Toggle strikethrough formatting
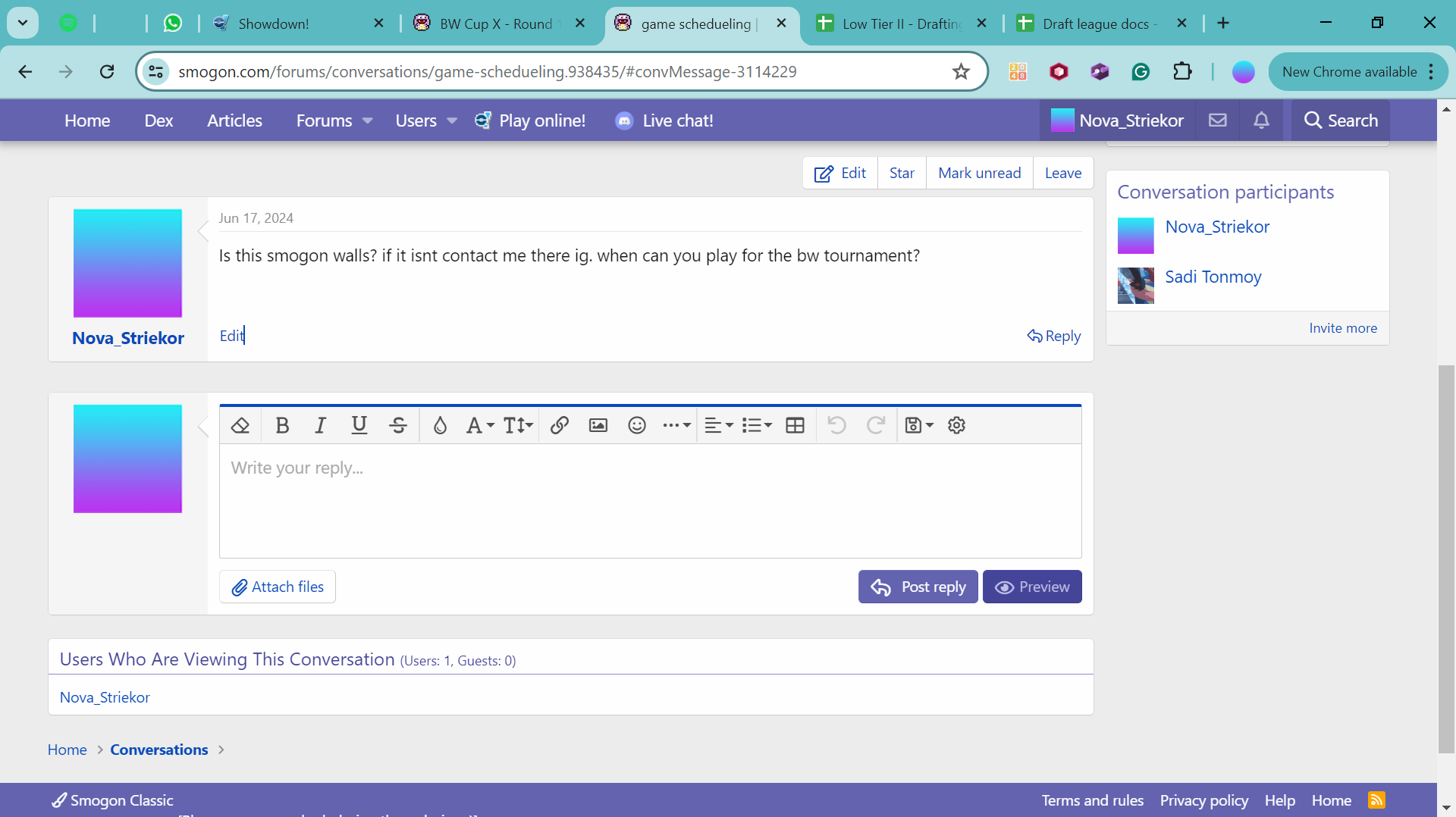 tap(398, 425)
